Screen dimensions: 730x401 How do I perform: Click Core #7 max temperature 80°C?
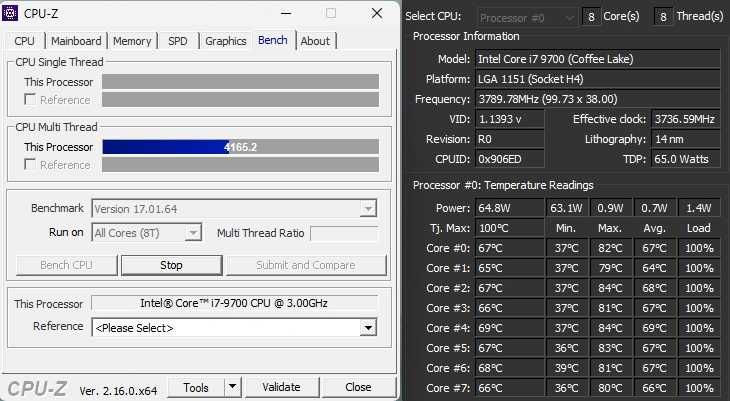point(610,388)
